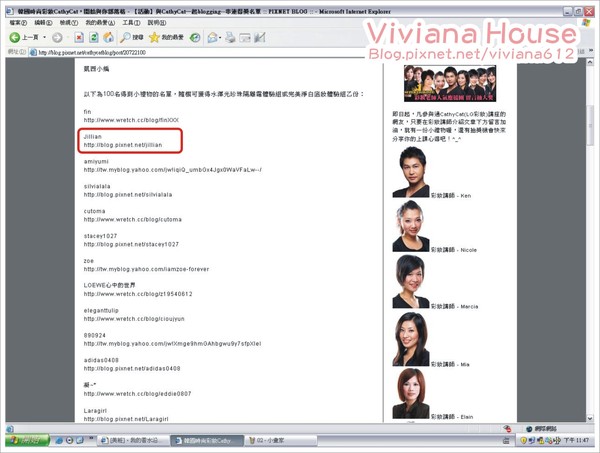This screenshot has height=453, width=600.
Task: Click the page icon in the address bar
Action: click(33, 52)
